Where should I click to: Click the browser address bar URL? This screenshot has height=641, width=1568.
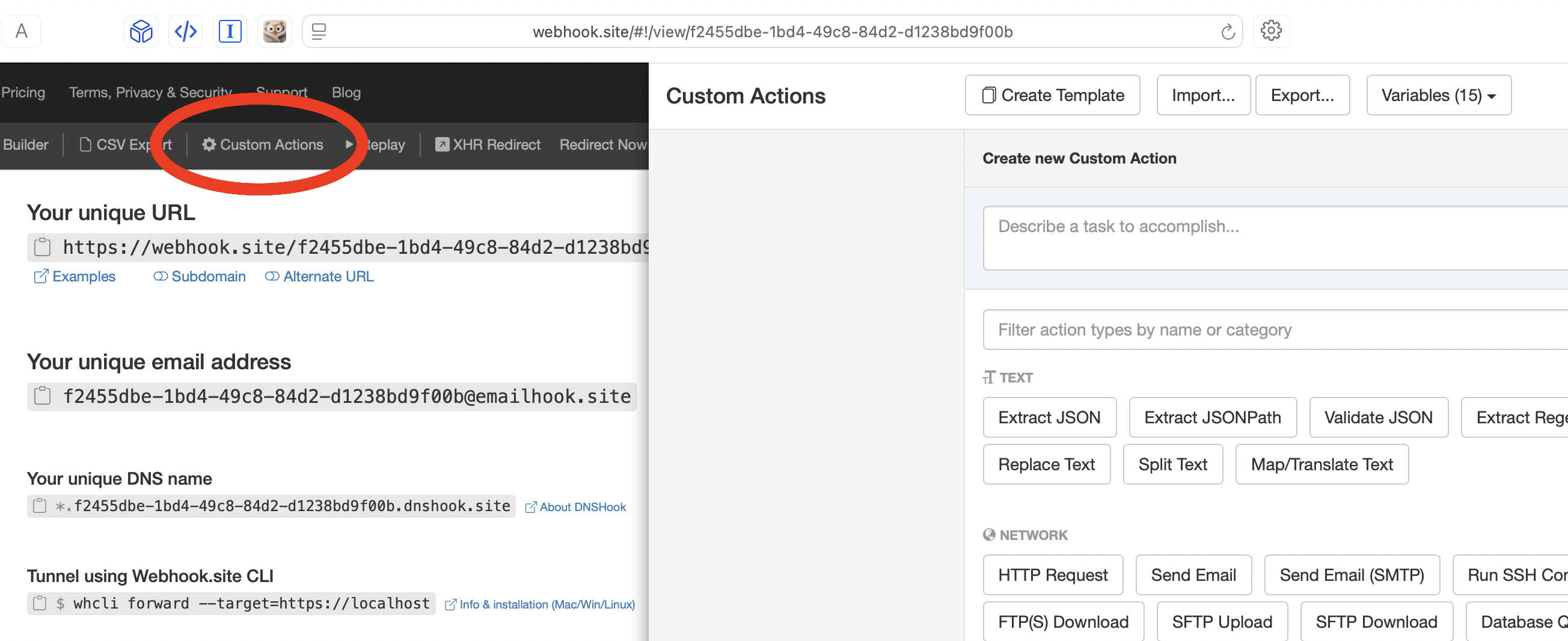click(773, 31)
